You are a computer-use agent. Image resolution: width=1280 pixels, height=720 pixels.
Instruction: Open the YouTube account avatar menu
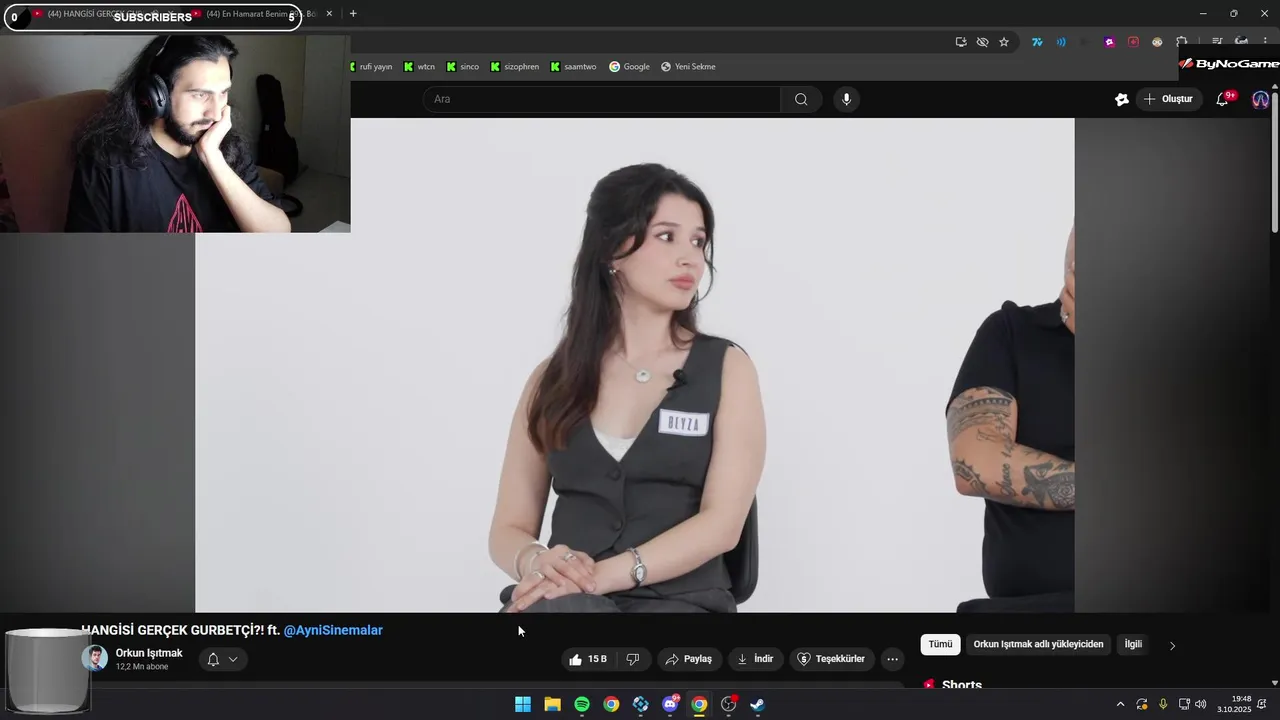1260,99
